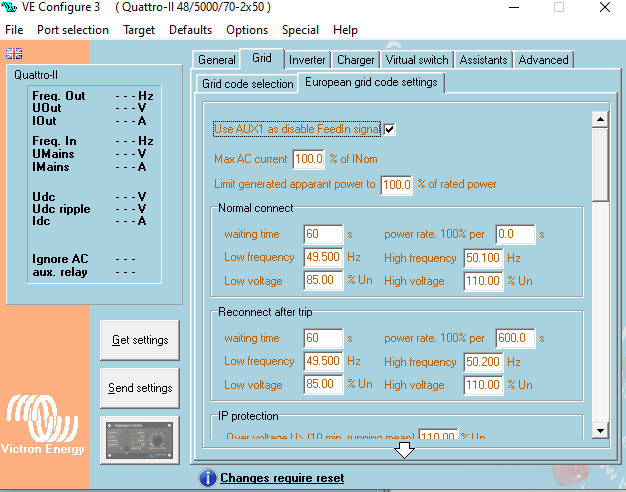Open the Changes require reset link
The height and width of the screenshot is (492, 626).
tap(282, 478)
